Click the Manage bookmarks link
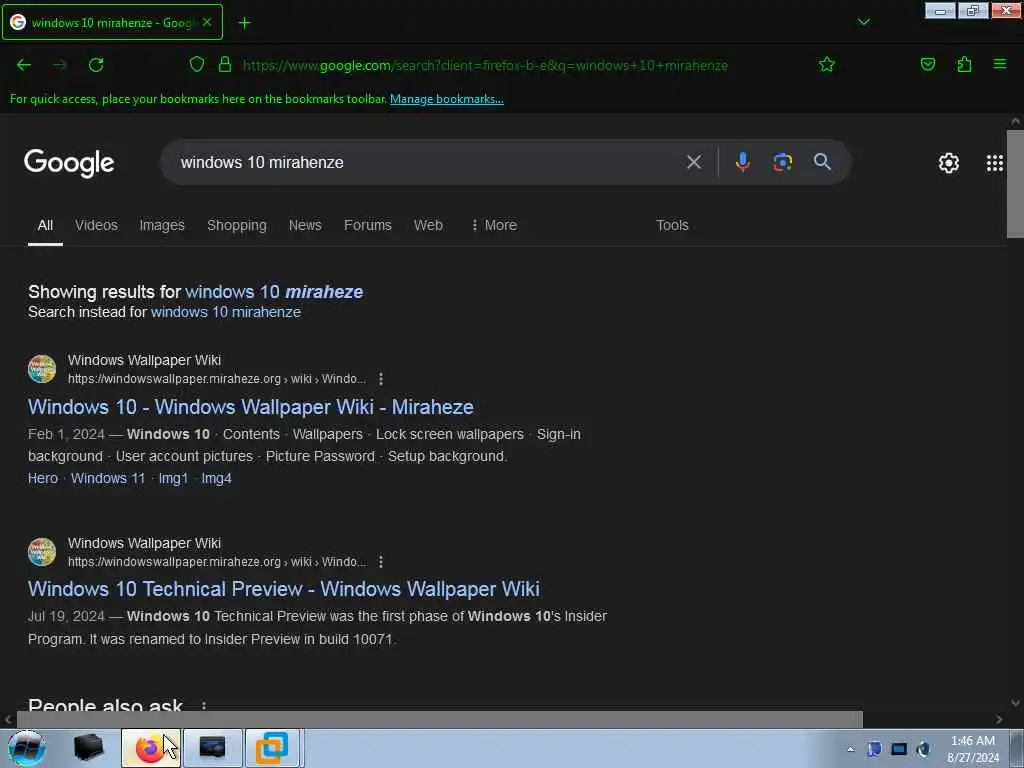Screen dimensions: 1024x768 (x=447, y=99)
